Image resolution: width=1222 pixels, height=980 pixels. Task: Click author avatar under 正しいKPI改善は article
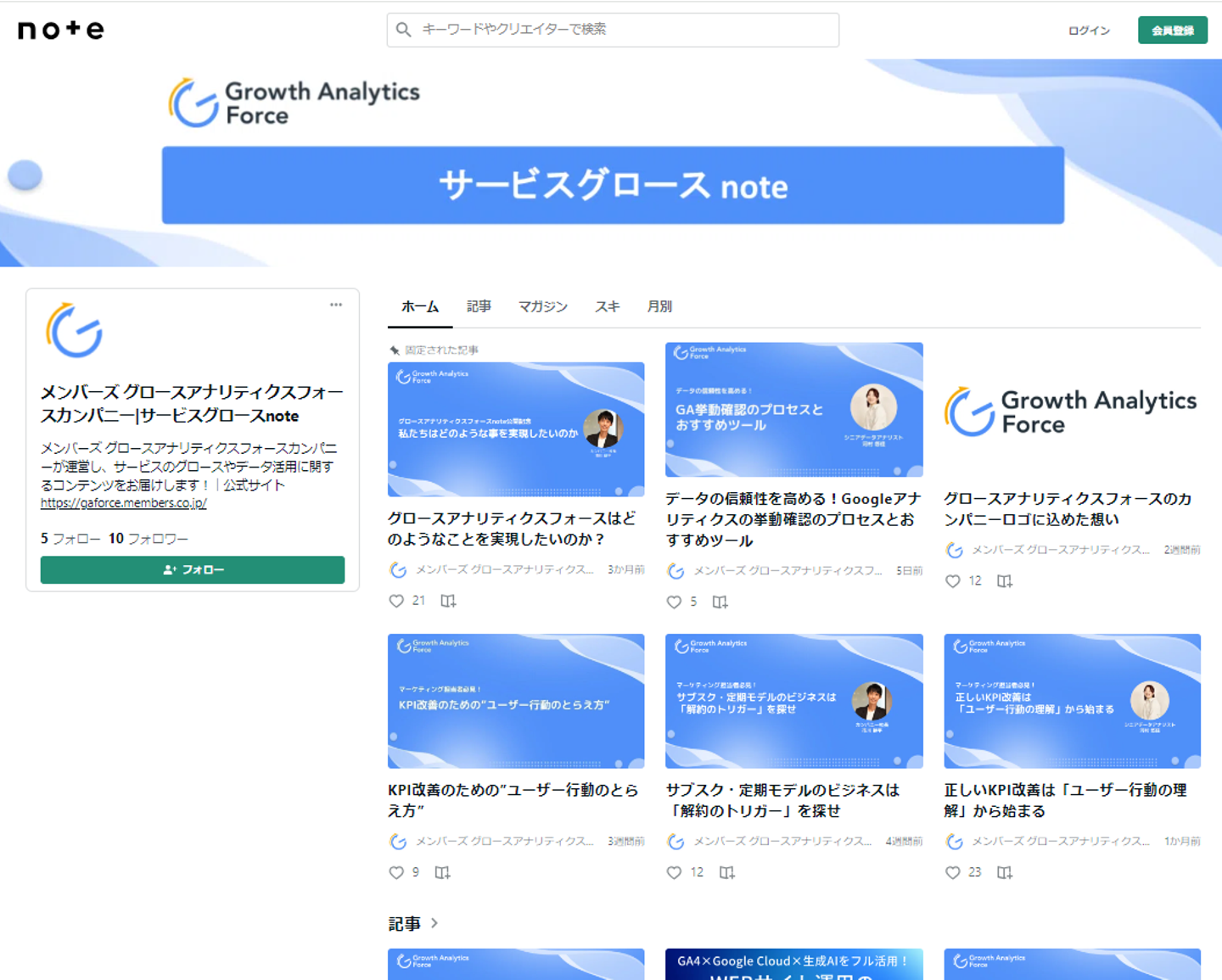pyautogui.click(x=954, y=841)
